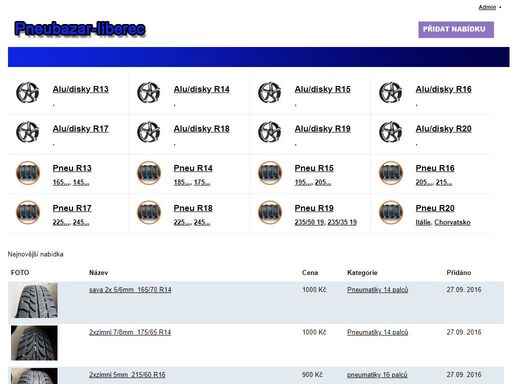Click the PŘIDAT NABÍDKU button
The image size is (512, 384).
[x=456, y=29]
